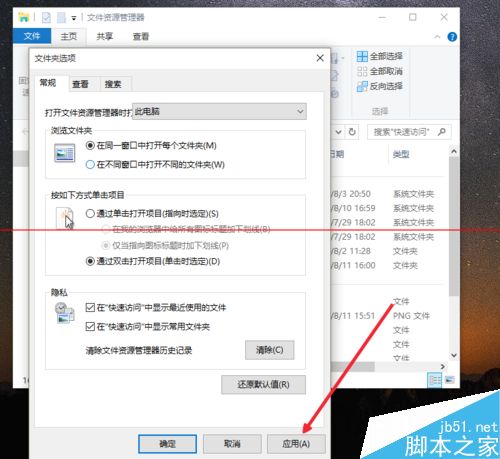Click the 应用(A) button
The image size is (500, 459).
[296, 444]
